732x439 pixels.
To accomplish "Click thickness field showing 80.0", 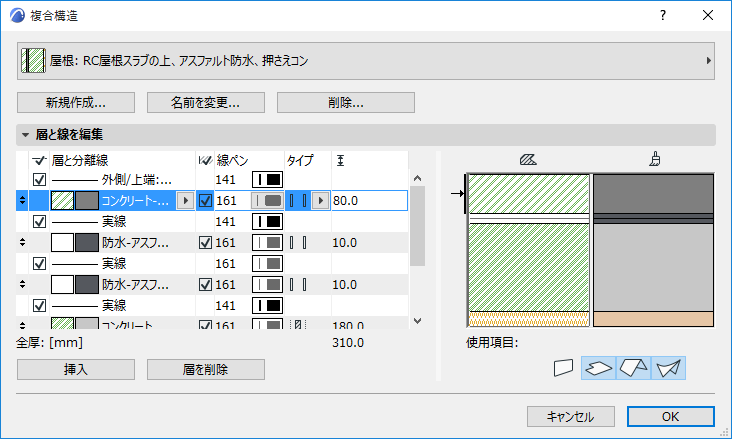I will [369, 201].
